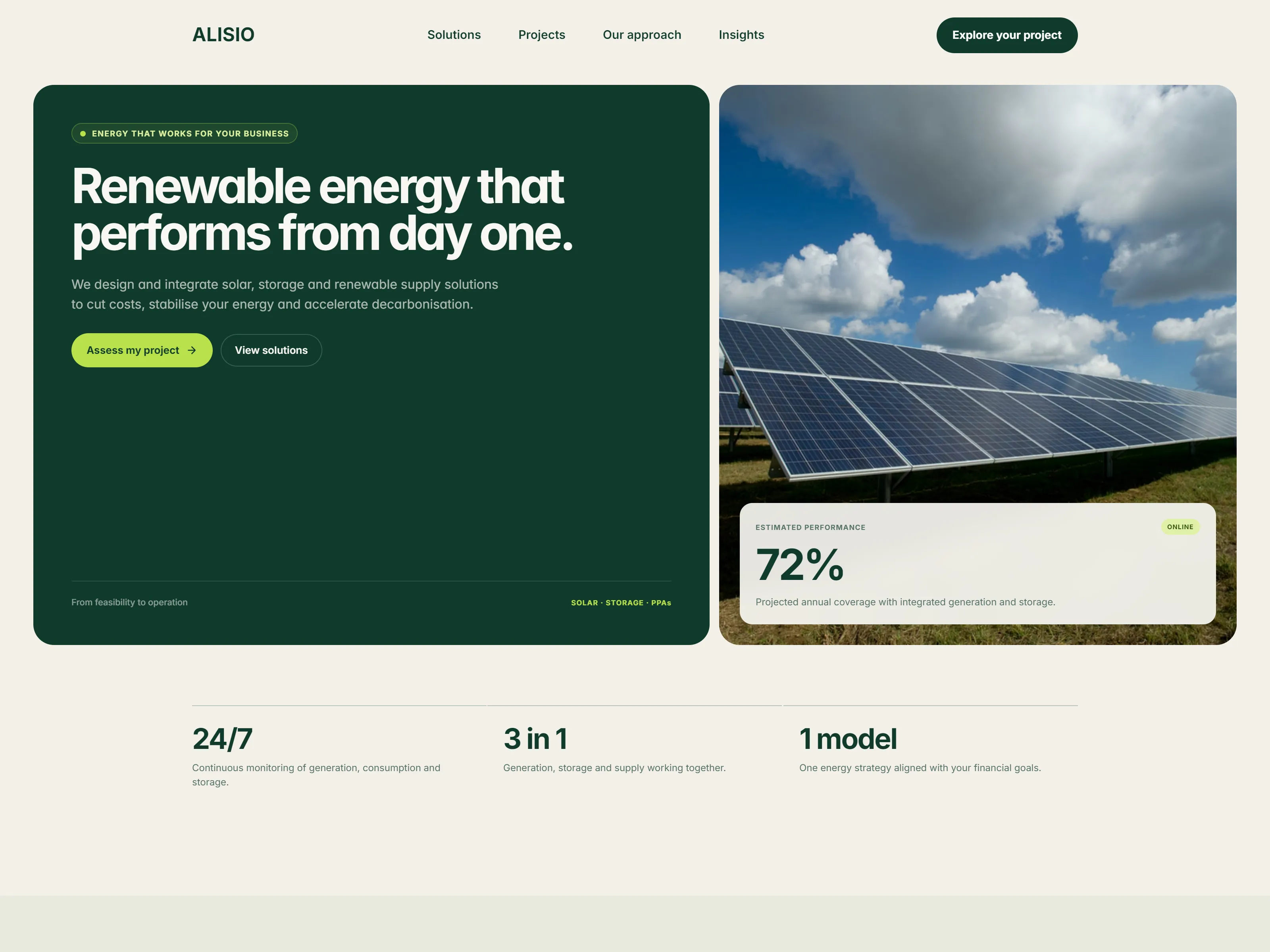The image size is (1270, 952).
Task: Open Our approach in navigation
Action: tap(642, 35)
